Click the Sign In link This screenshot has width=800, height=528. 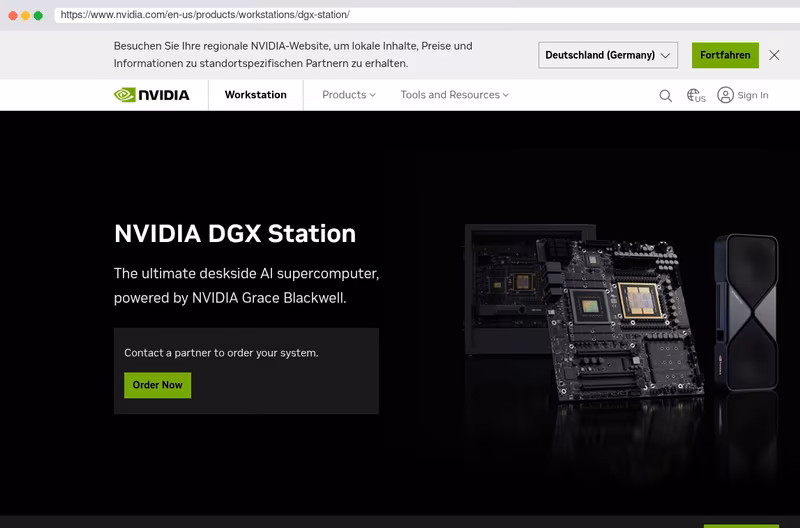(x=753, y=95)
